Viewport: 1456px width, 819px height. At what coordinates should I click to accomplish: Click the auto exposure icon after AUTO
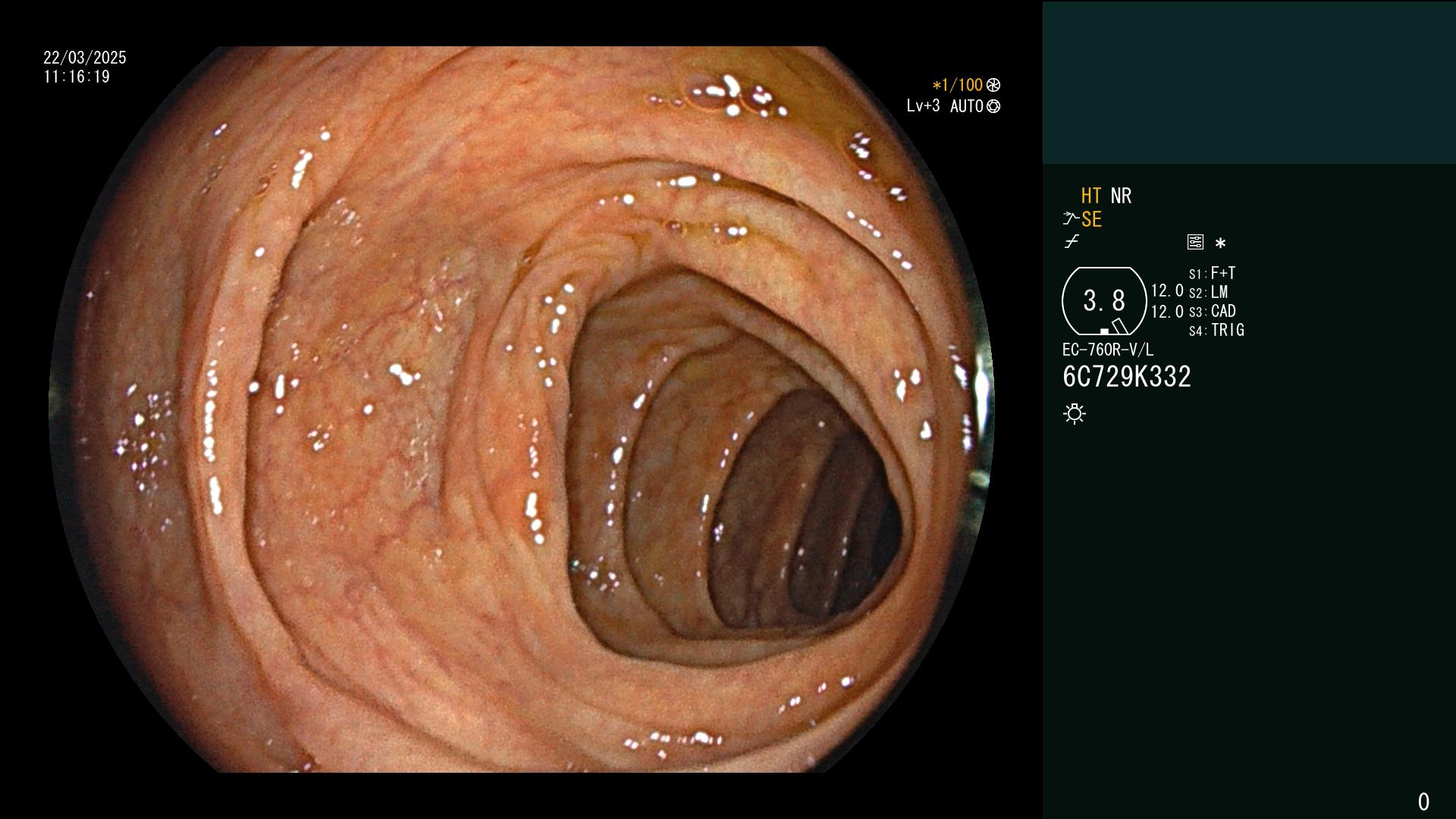pyautogui.click(x=993, y=106)
